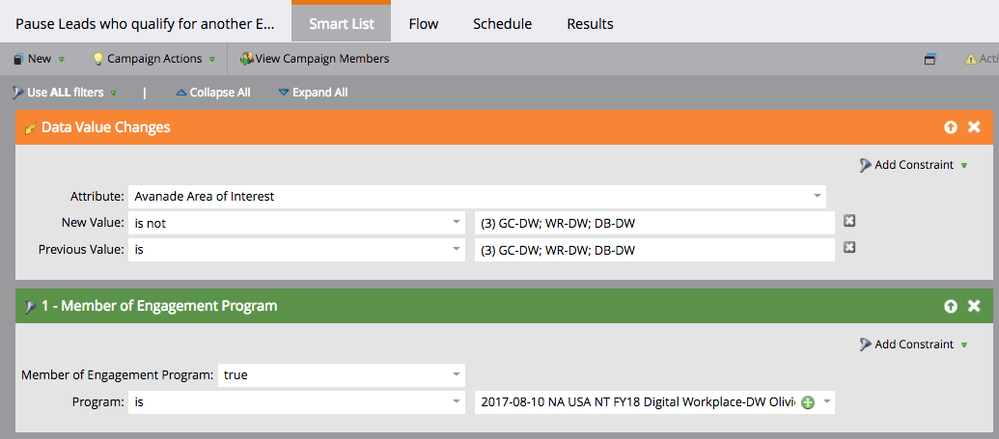
Task: Remove the New Value constraint
Action: [849, 221]
